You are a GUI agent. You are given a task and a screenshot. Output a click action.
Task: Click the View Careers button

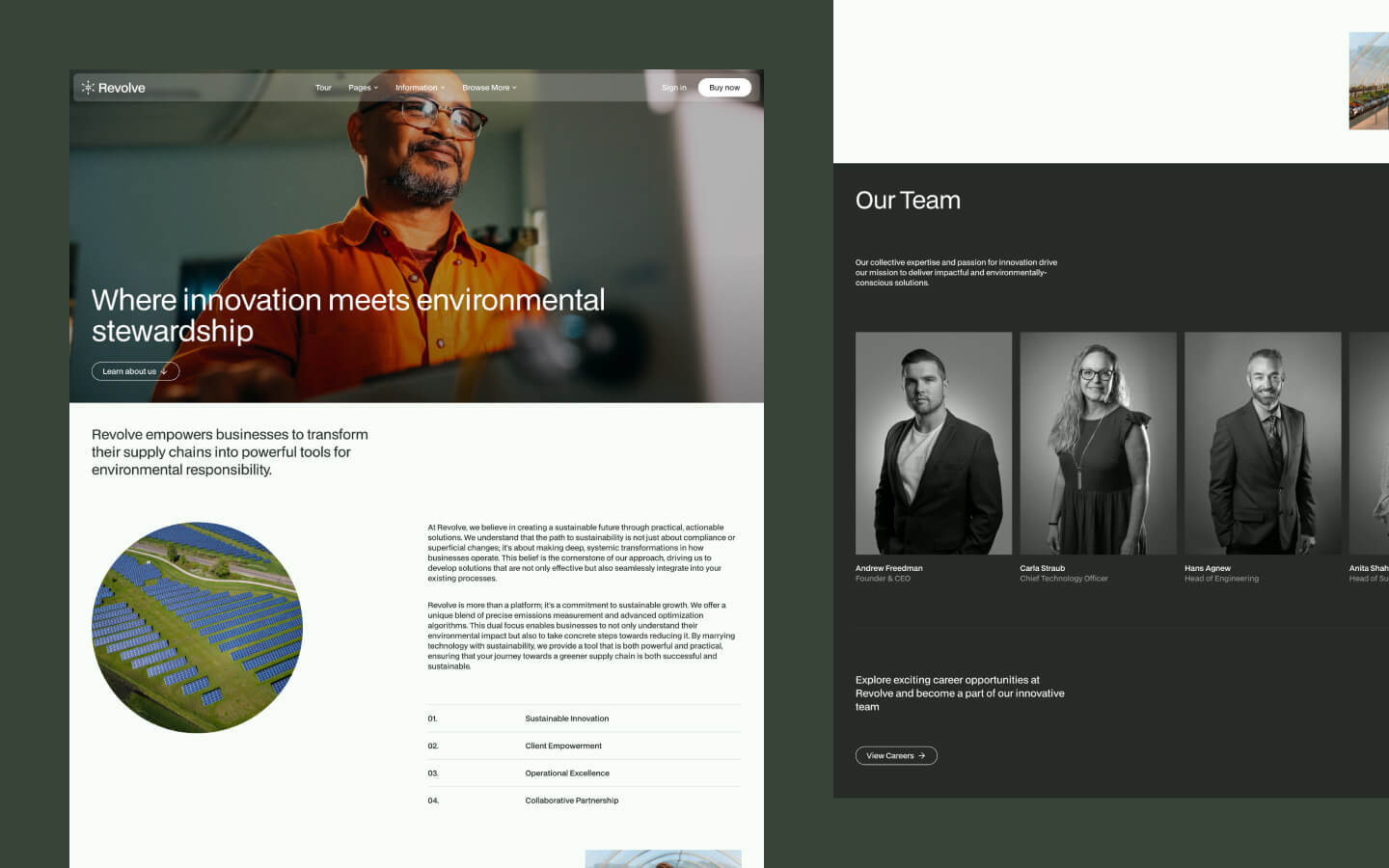(895, 755)
